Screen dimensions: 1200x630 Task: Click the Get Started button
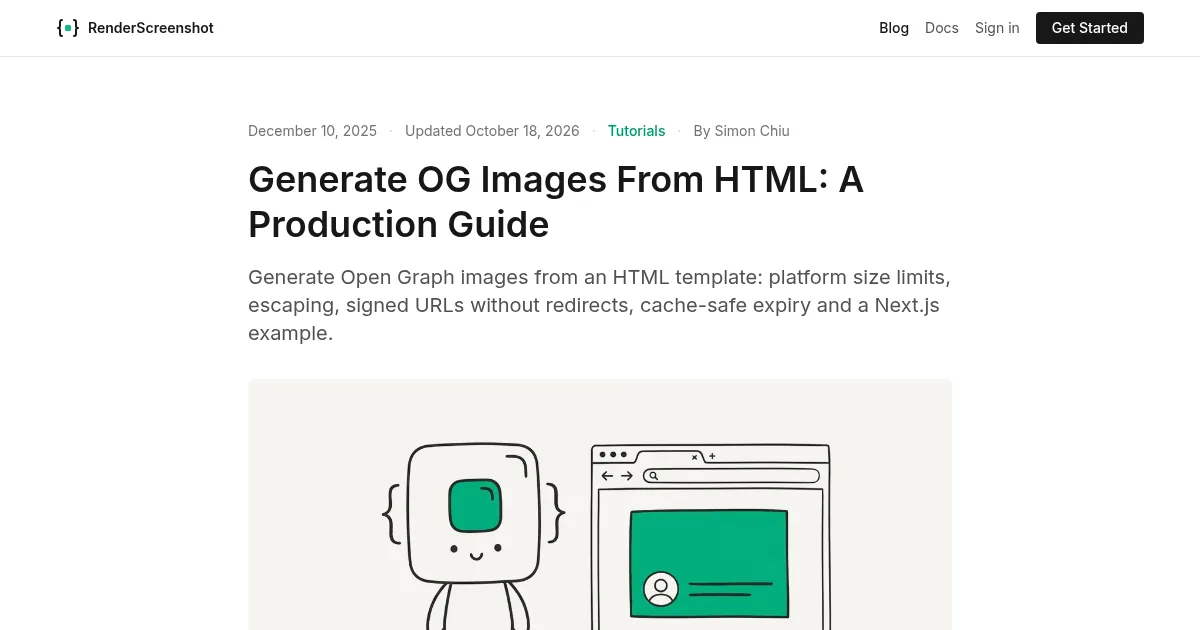(x=1090, y=28)
